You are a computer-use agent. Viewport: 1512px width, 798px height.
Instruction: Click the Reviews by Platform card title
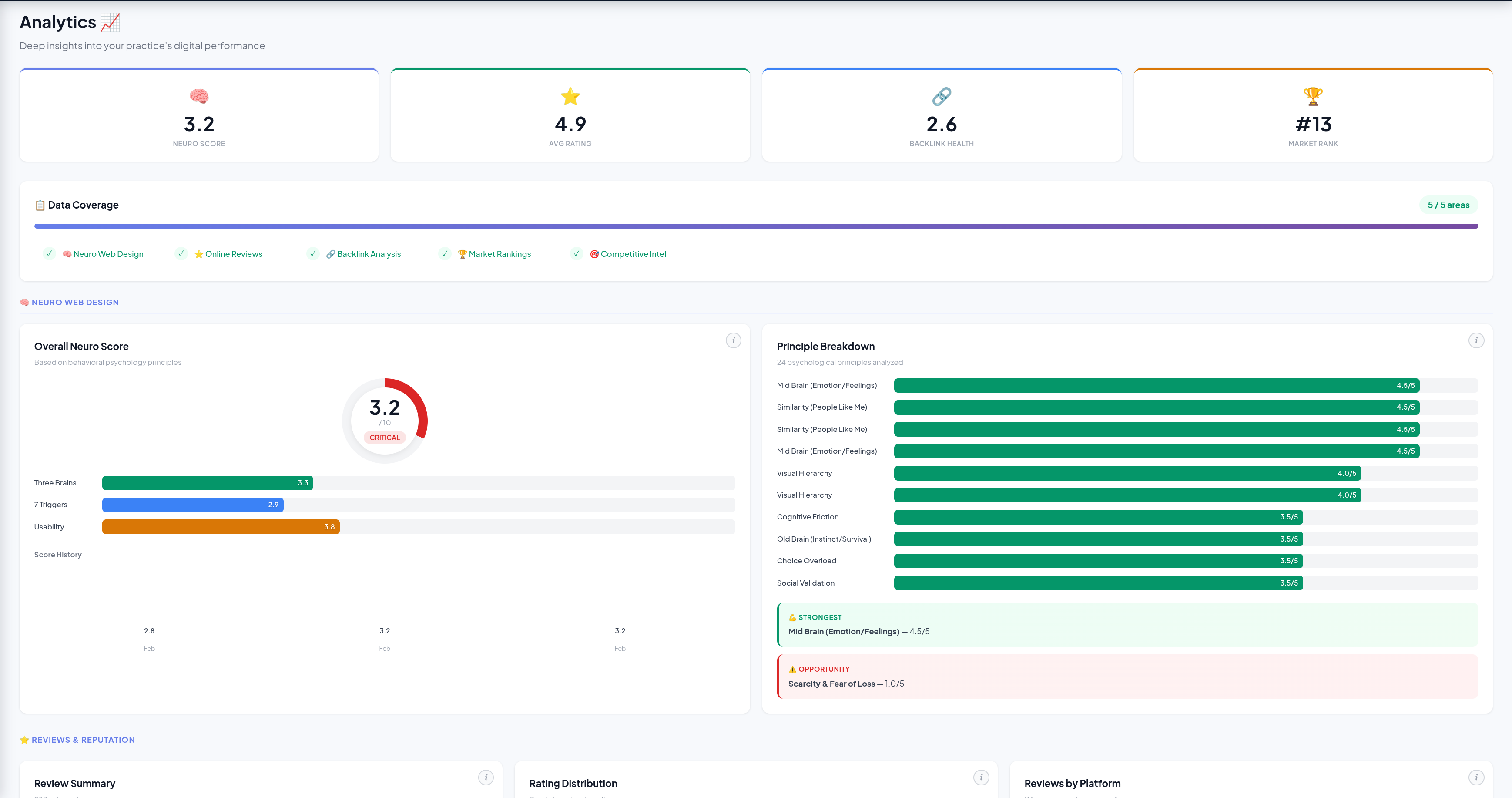[1072, 783]
